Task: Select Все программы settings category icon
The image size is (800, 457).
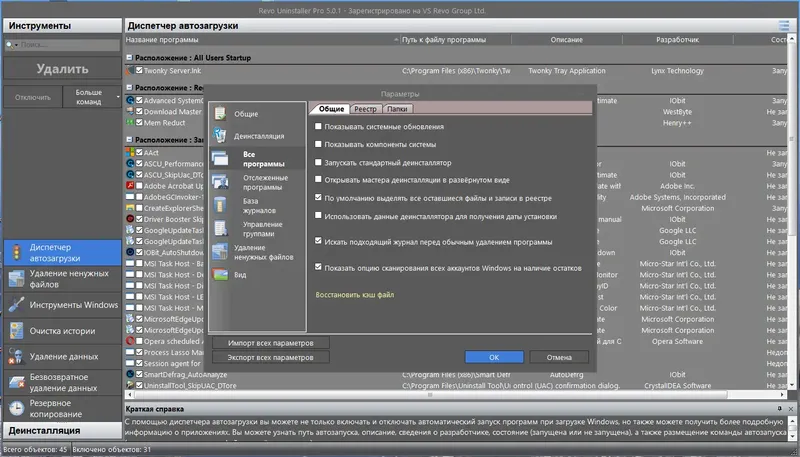Action: [220, 159]
